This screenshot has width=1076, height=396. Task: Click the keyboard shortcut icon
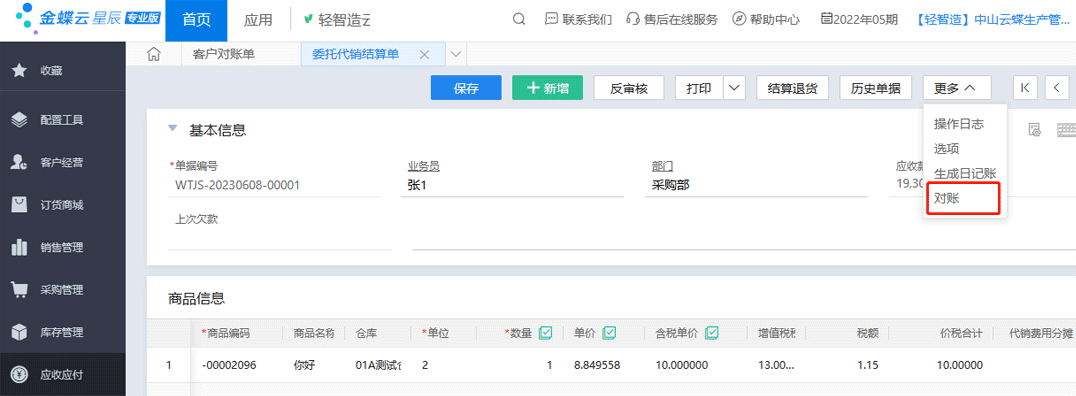(1066, 130)
